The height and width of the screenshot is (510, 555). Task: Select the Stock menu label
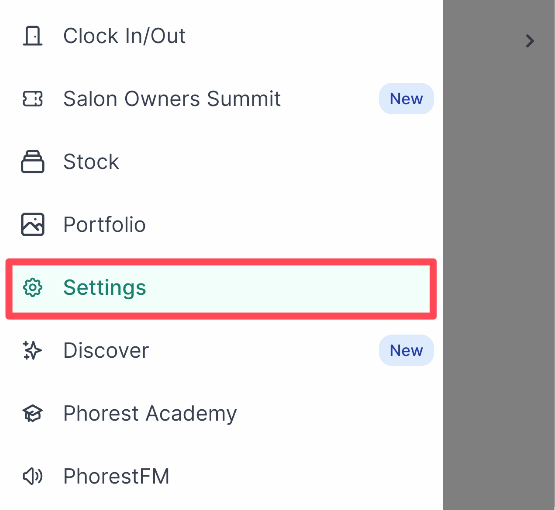pos(91,162)
